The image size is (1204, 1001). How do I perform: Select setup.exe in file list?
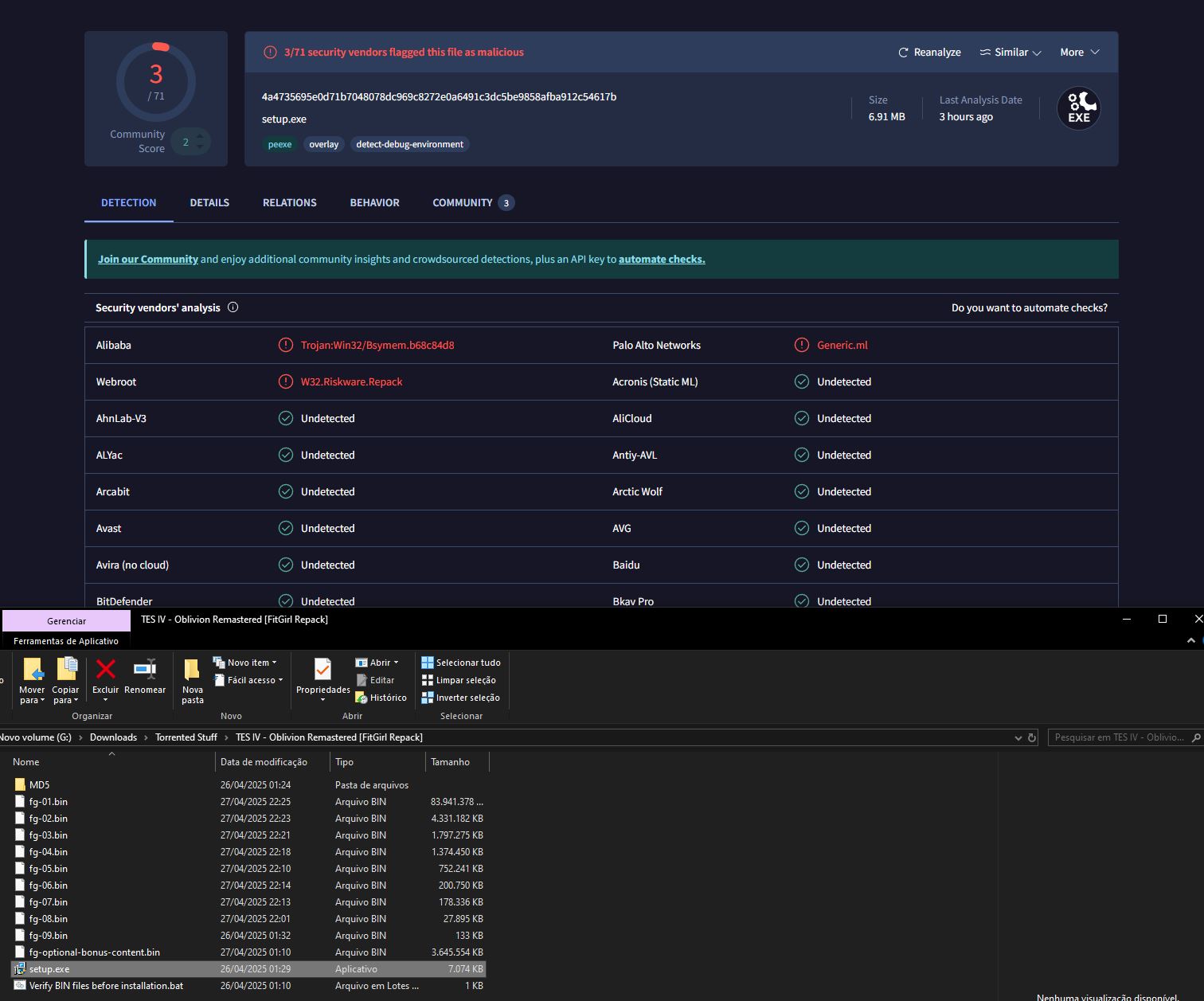(x=248, y=969)
